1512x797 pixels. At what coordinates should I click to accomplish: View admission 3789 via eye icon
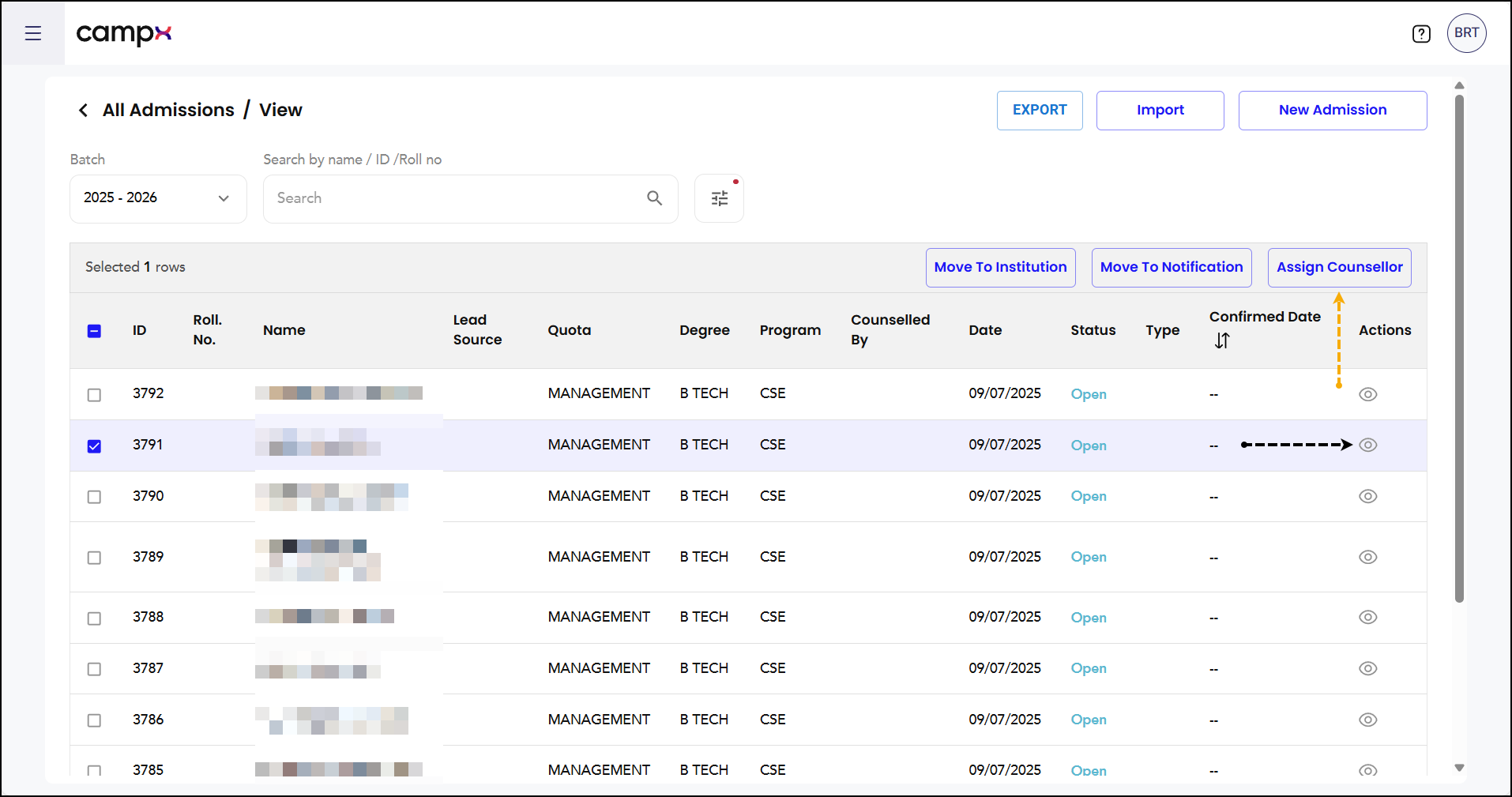pos(1368,557)
